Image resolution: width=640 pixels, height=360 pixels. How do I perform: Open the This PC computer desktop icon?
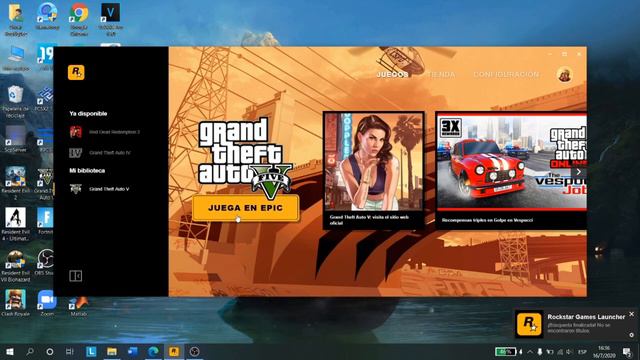pos(16,58)
